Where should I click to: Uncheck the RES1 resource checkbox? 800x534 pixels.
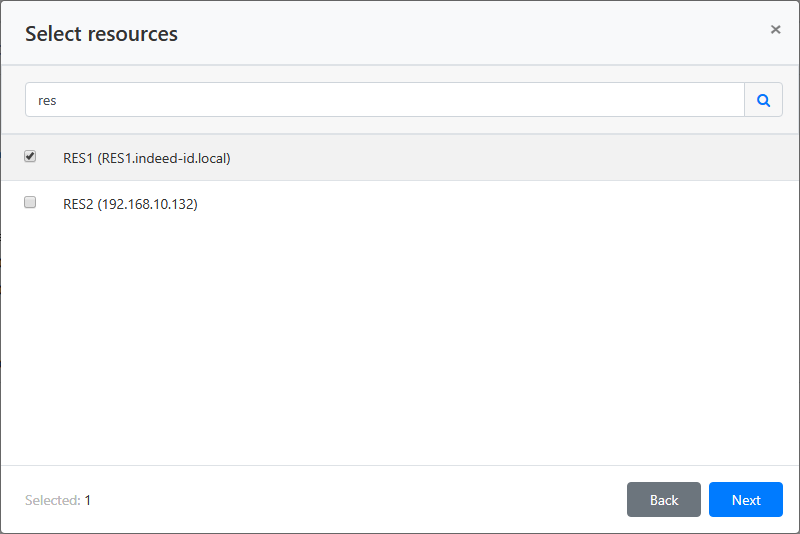coord(30,157)
